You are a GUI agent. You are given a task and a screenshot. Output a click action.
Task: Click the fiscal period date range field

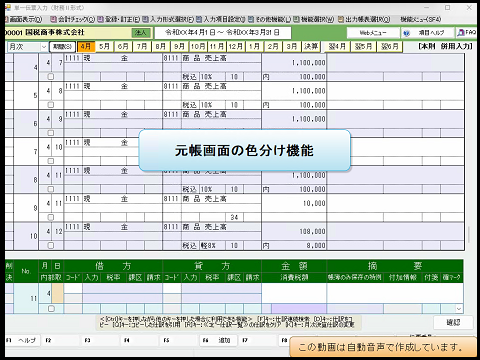[x=223, y=33]
